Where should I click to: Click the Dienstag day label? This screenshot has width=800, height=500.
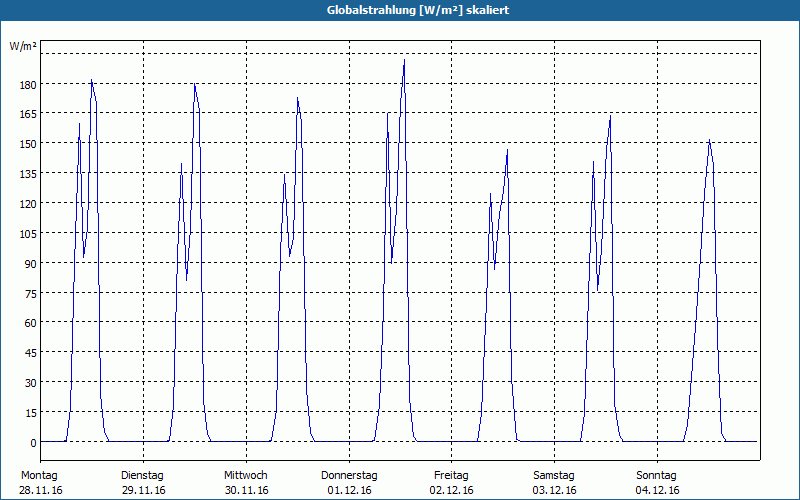pos(142,476)
